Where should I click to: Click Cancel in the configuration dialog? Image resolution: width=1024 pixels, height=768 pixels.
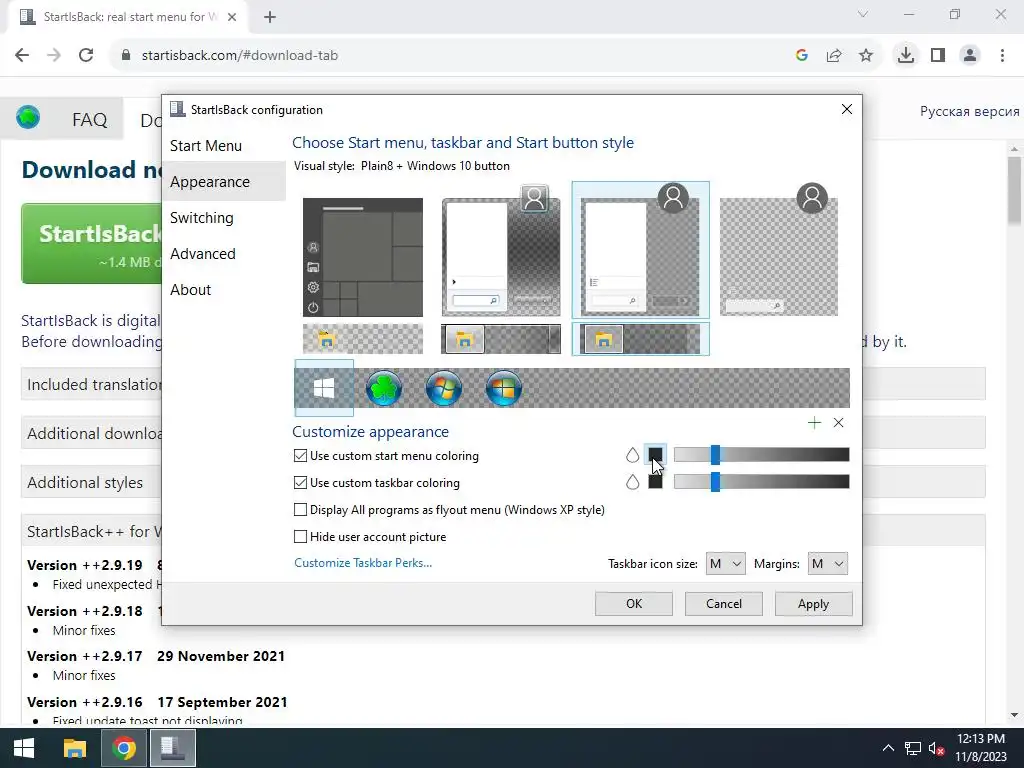[724, 604]
